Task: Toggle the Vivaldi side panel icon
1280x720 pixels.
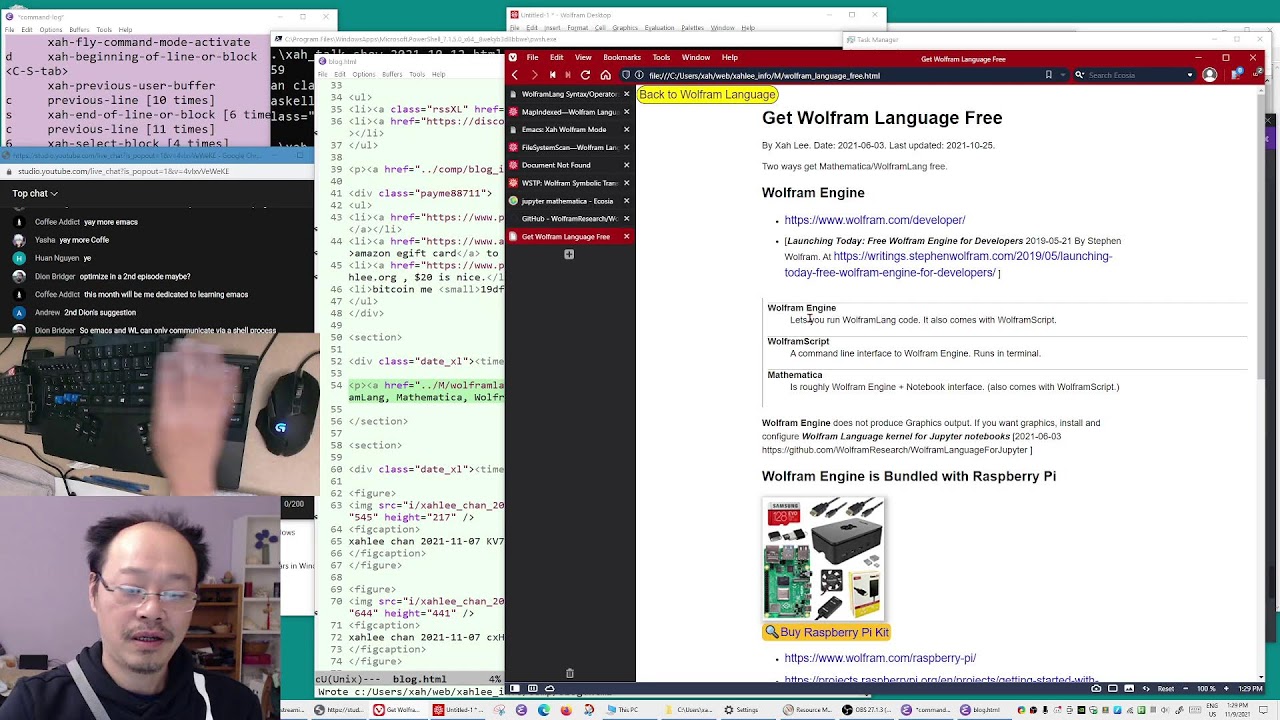Action: click(515, 688)
